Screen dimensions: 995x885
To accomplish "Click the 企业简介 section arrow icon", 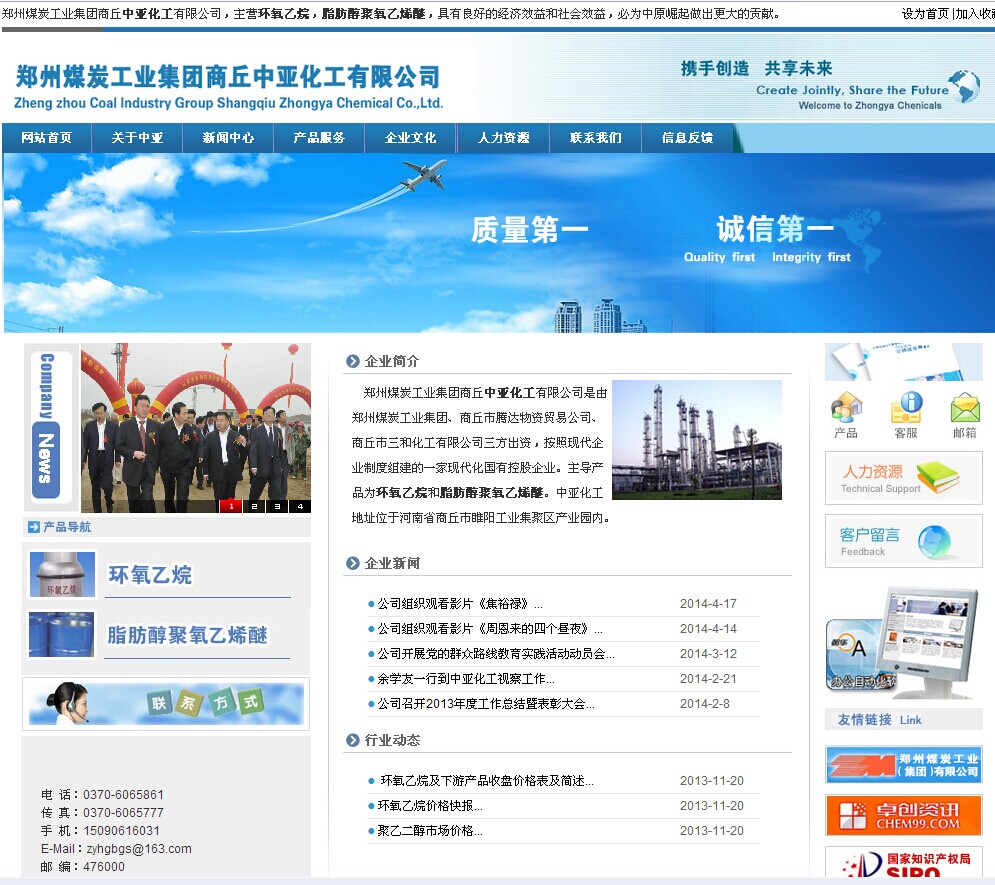I will pyautogui.click(x=353, y=362).
